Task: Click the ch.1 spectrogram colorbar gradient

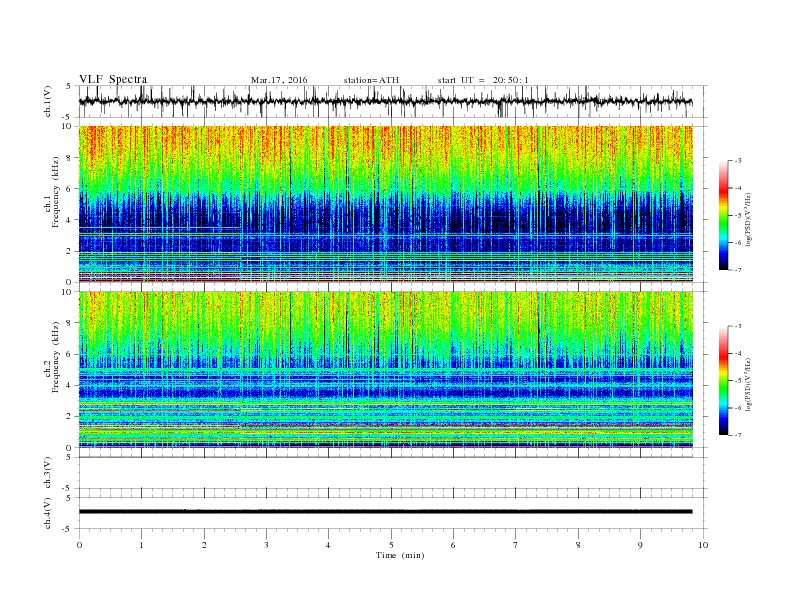Action: (x=724, y=216)
